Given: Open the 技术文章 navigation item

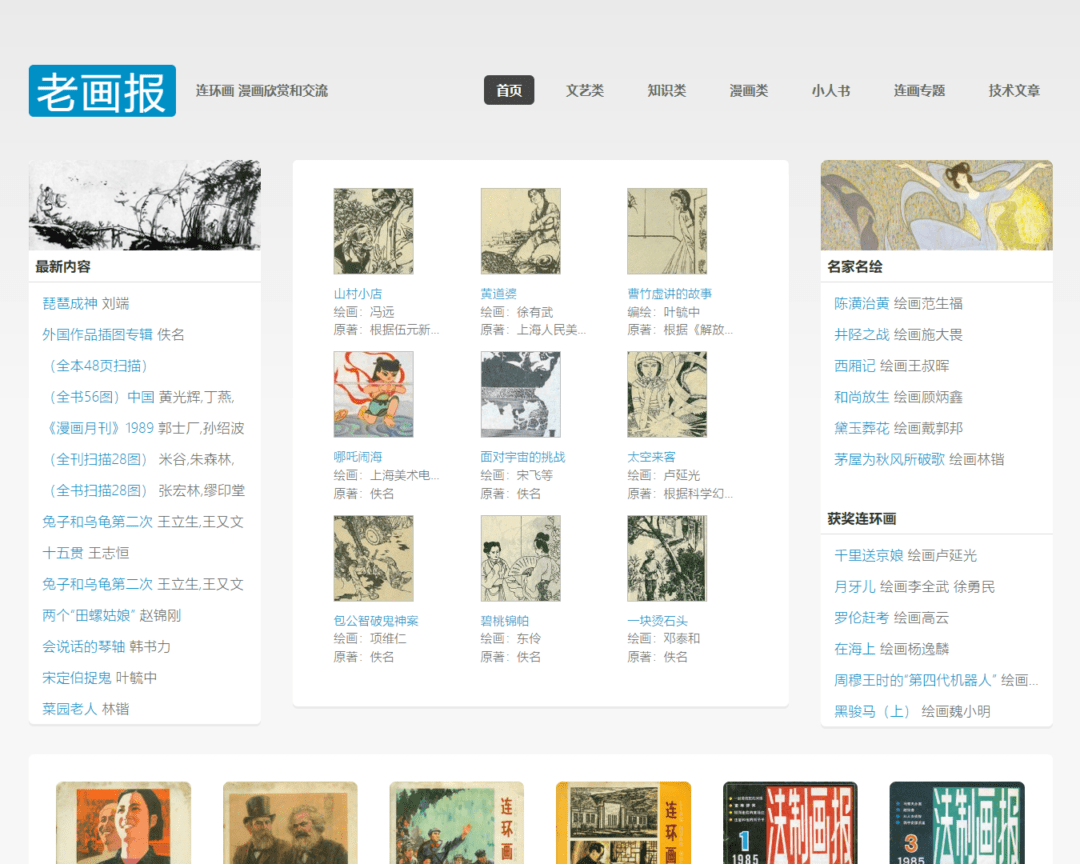Looking at the screenshot, I should coord(1014,90).
